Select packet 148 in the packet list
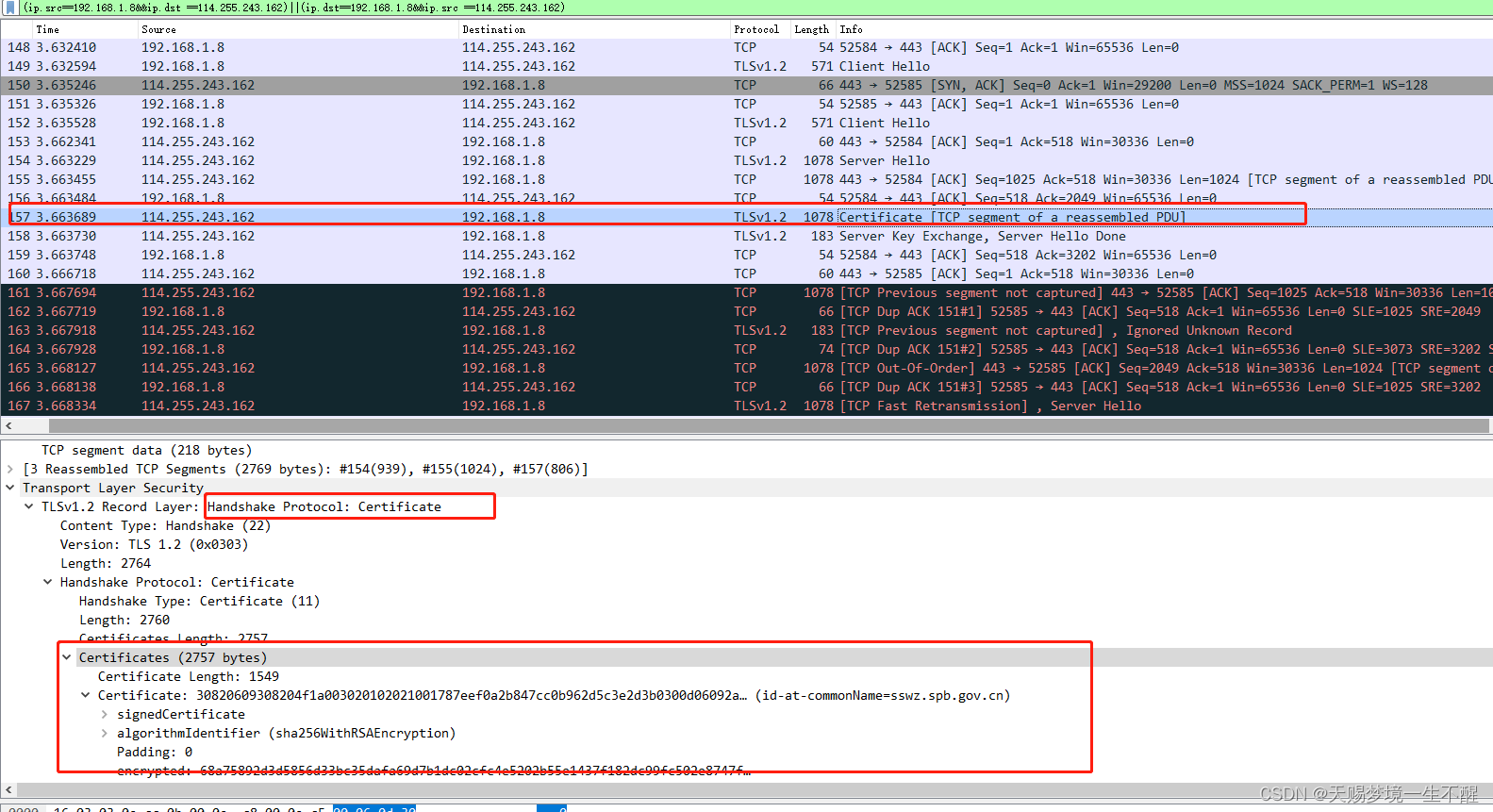The height and width of the screenshot is (812, 1493). pyautogui.click(x=746, y=47)
